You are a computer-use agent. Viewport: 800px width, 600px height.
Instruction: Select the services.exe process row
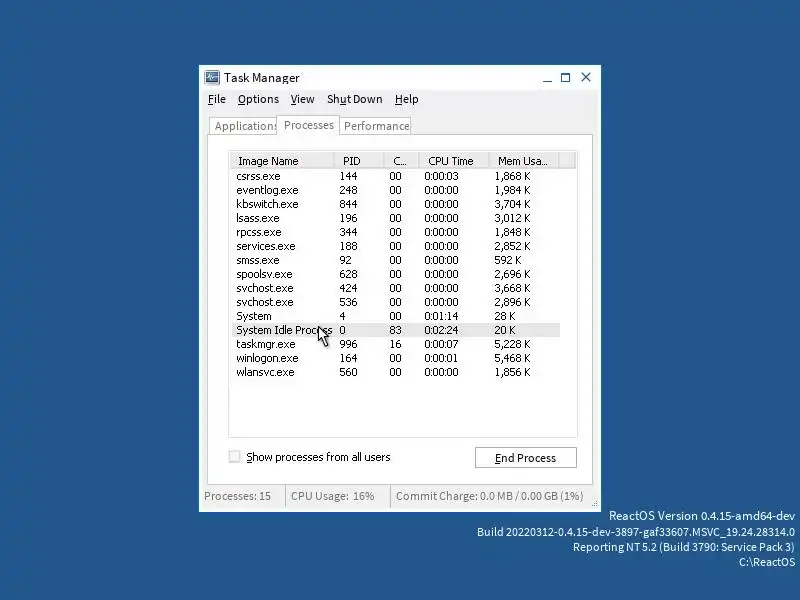395,246
